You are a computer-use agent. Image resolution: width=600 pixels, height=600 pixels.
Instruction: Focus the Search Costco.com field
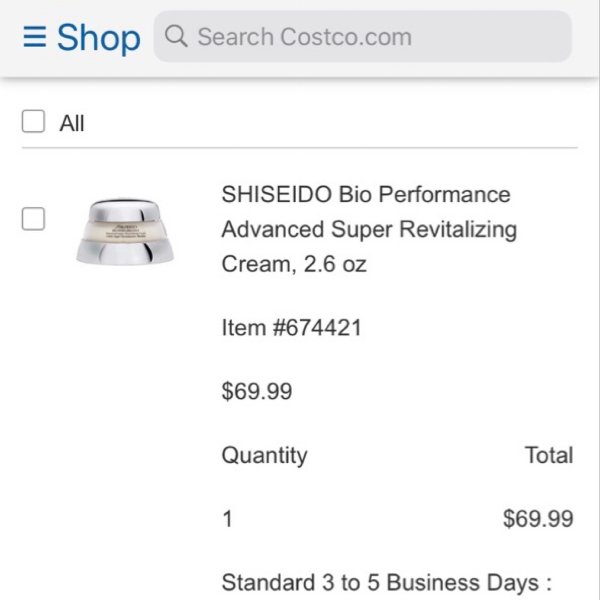tap(362, 36)
